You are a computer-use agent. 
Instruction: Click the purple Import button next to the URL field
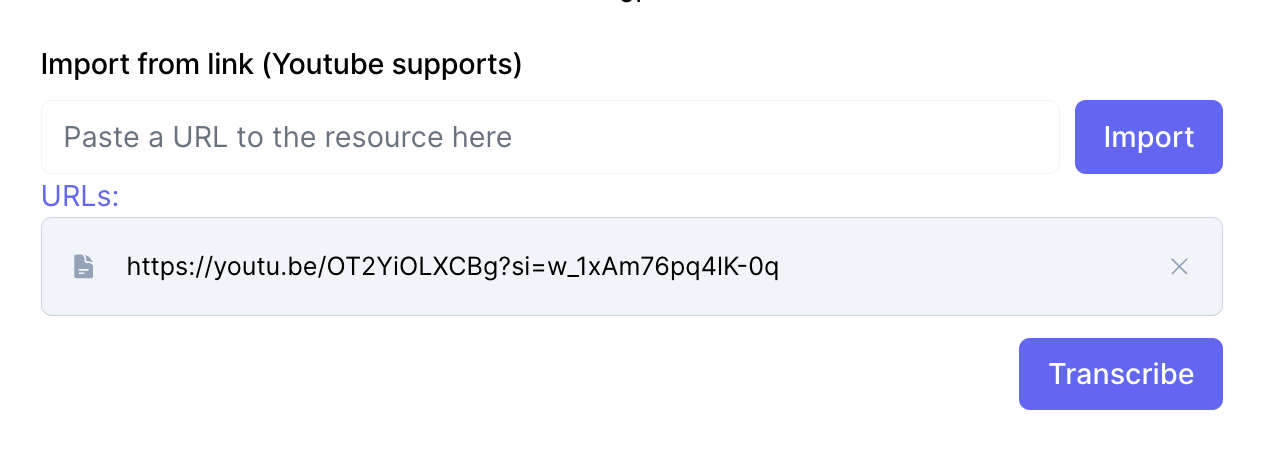(x=1148, y=137)
